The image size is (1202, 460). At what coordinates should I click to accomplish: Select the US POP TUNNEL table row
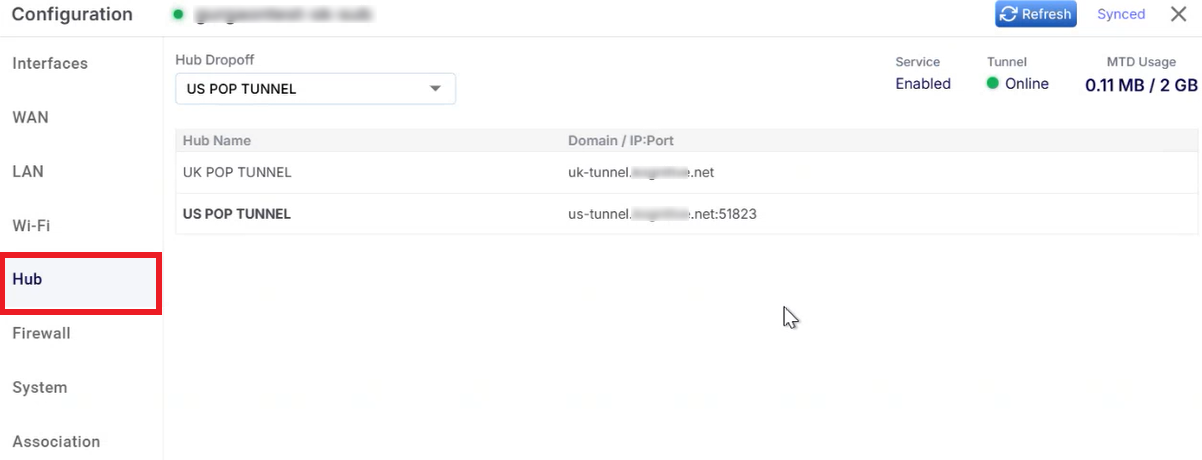[x=686, y=214]
